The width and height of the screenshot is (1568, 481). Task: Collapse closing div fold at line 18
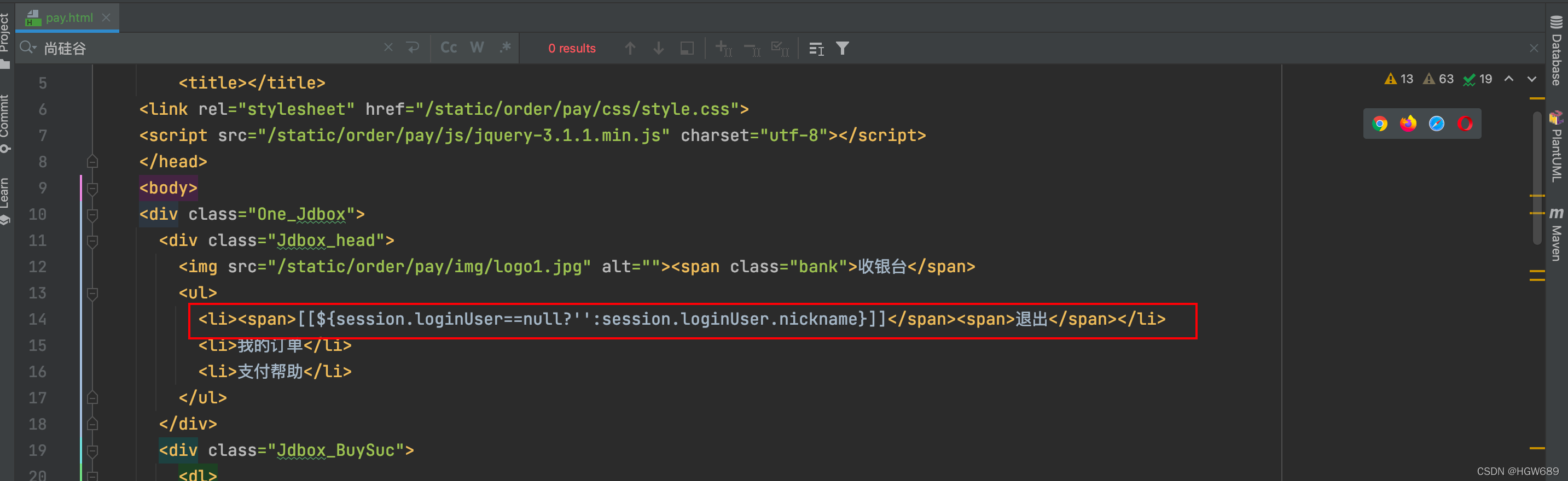click(x=92, y=424)
